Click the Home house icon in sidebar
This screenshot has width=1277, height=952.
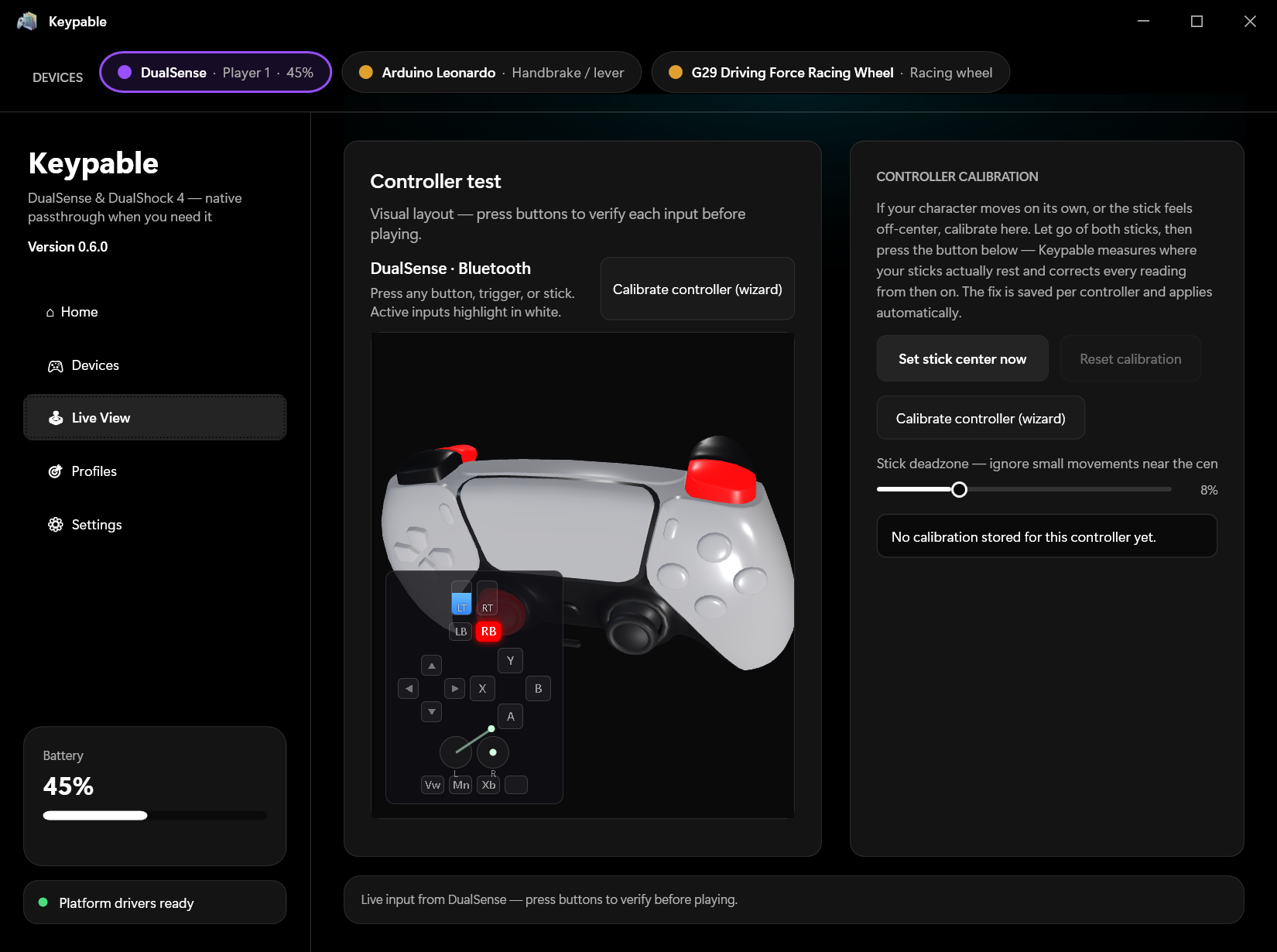point(50,313)
